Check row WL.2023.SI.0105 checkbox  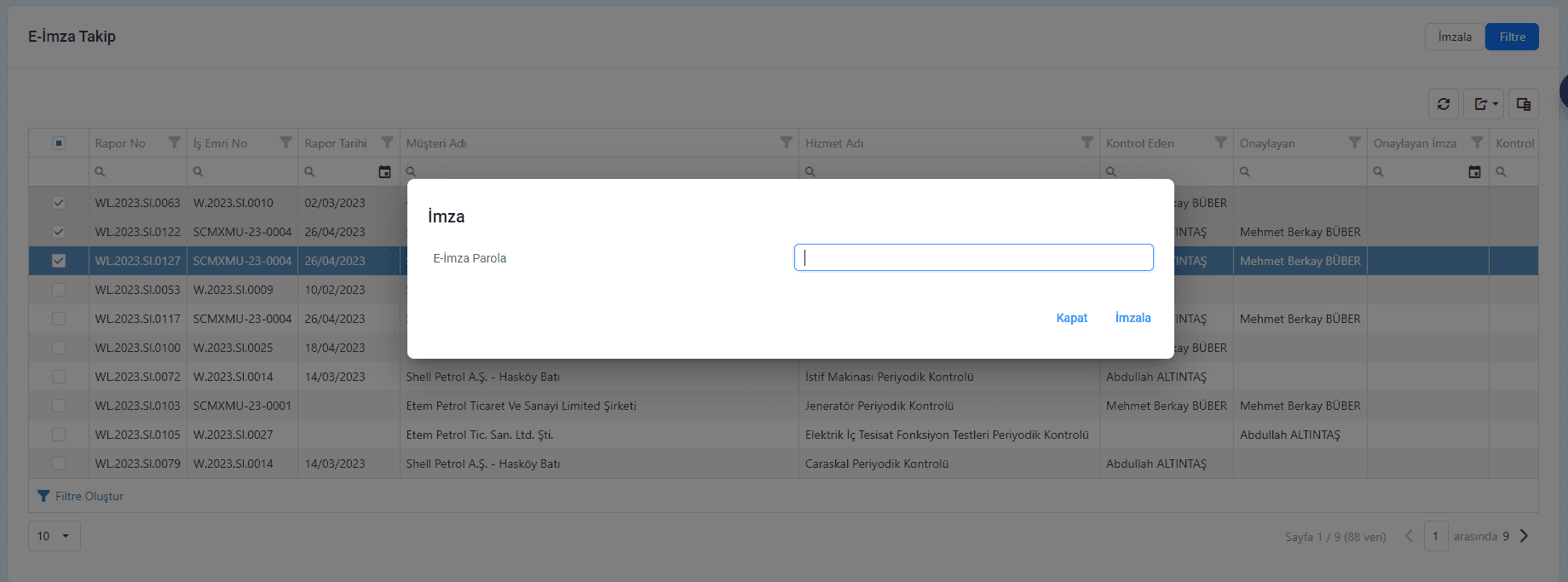[59, 435]
